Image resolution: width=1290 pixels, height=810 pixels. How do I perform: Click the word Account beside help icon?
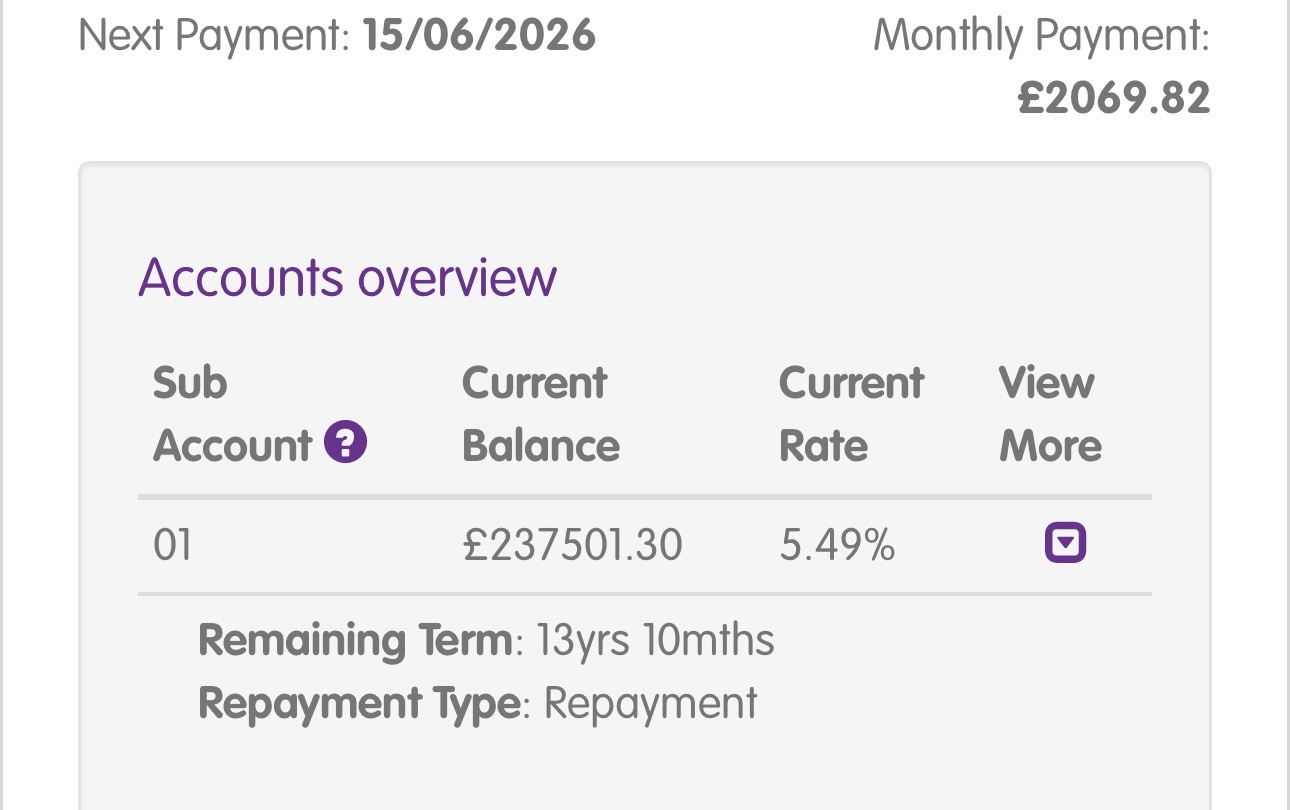click(x=232, y=445)
